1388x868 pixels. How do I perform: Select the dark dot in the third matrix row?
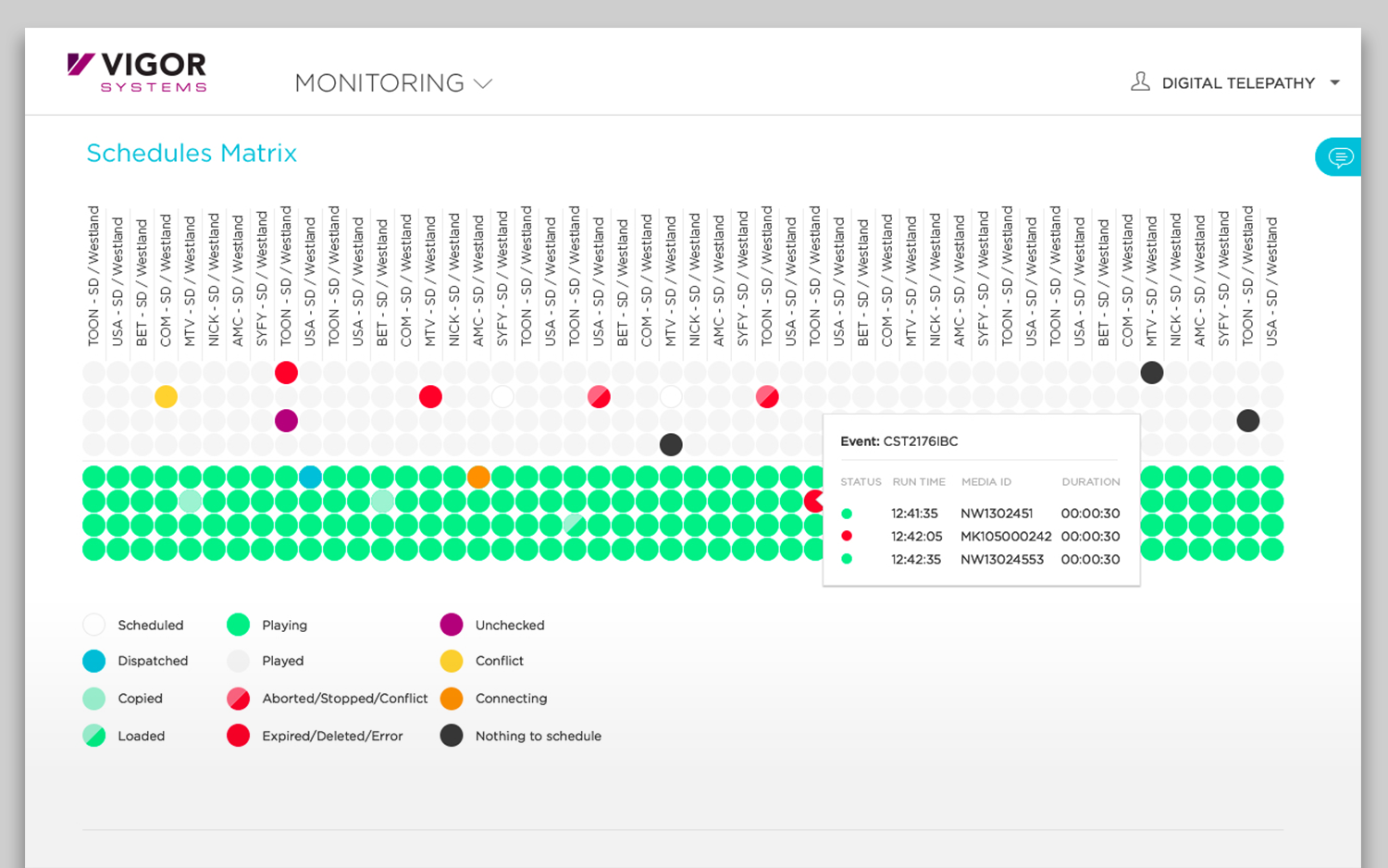pyautogui.click(x=1248, y=421)
